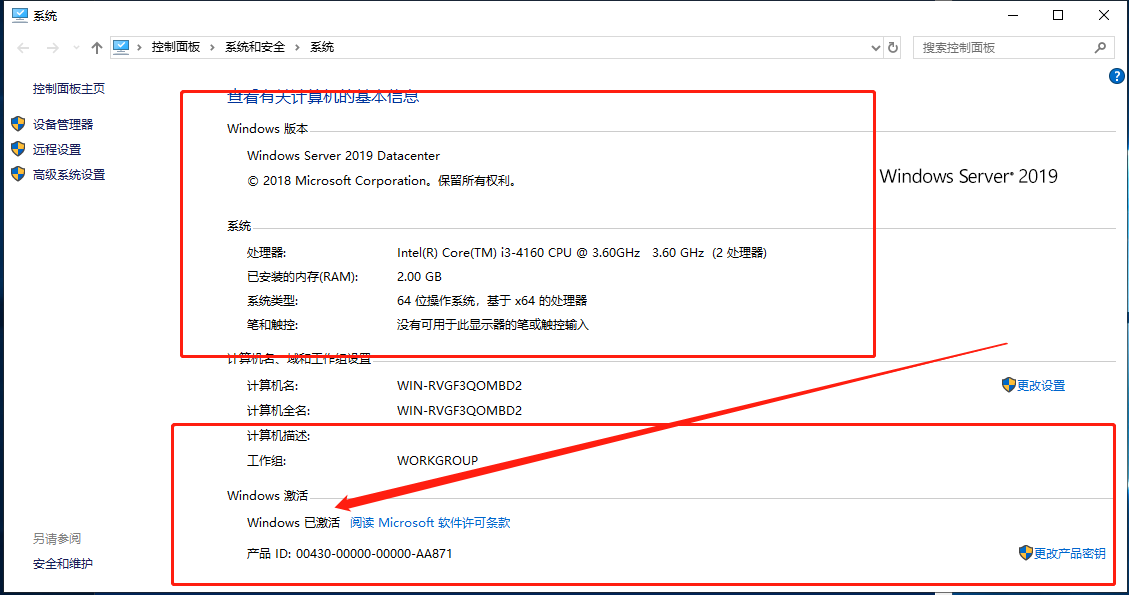Refresh the address bar view
Image resolution: width=1129 pixels, height=595 pixels.
click(x=893, y=48)
